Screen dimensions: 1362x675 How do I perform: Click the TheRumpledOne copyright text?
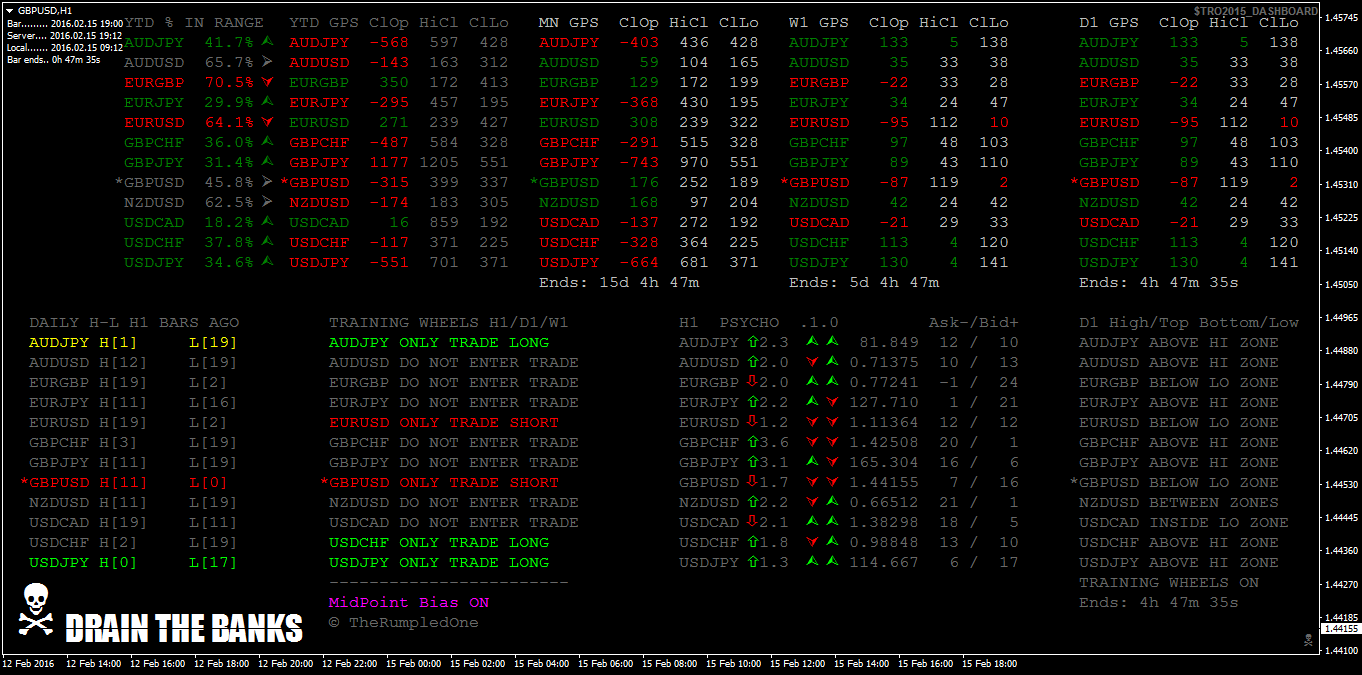403,623
